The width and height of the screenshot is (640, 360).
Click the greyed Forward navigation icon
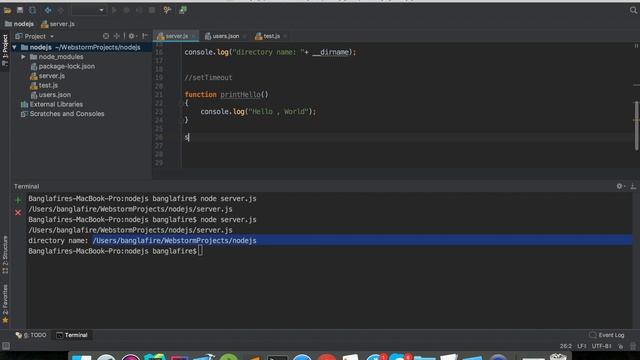coord(60,10)
